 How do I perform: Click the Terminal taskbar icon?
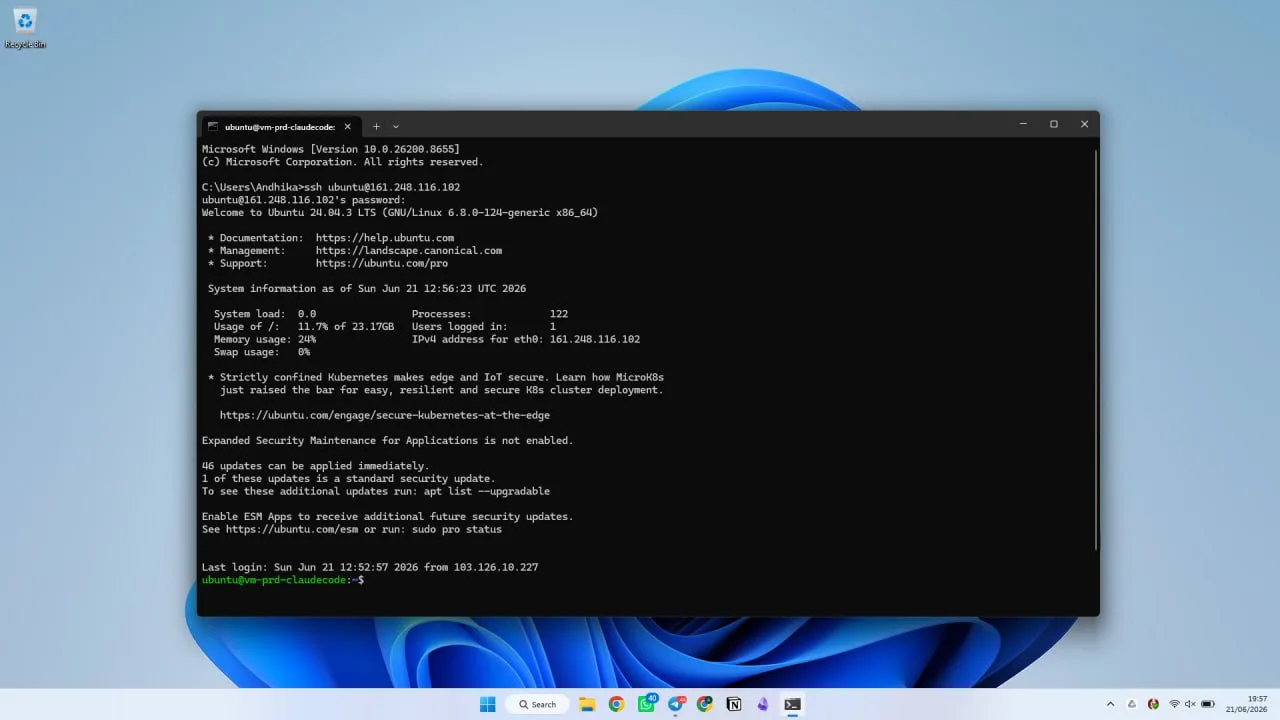click(792, 704)
